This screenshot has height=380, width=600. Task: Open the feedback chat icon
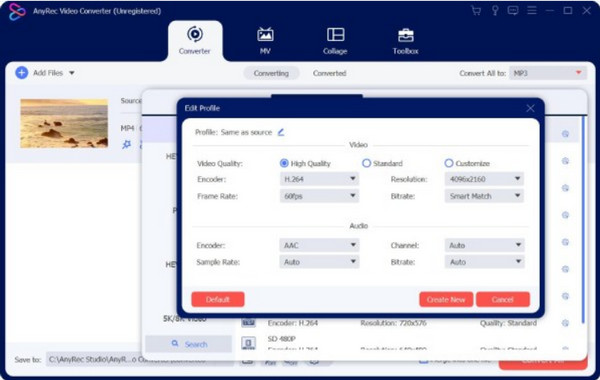(x=513, y=11)
